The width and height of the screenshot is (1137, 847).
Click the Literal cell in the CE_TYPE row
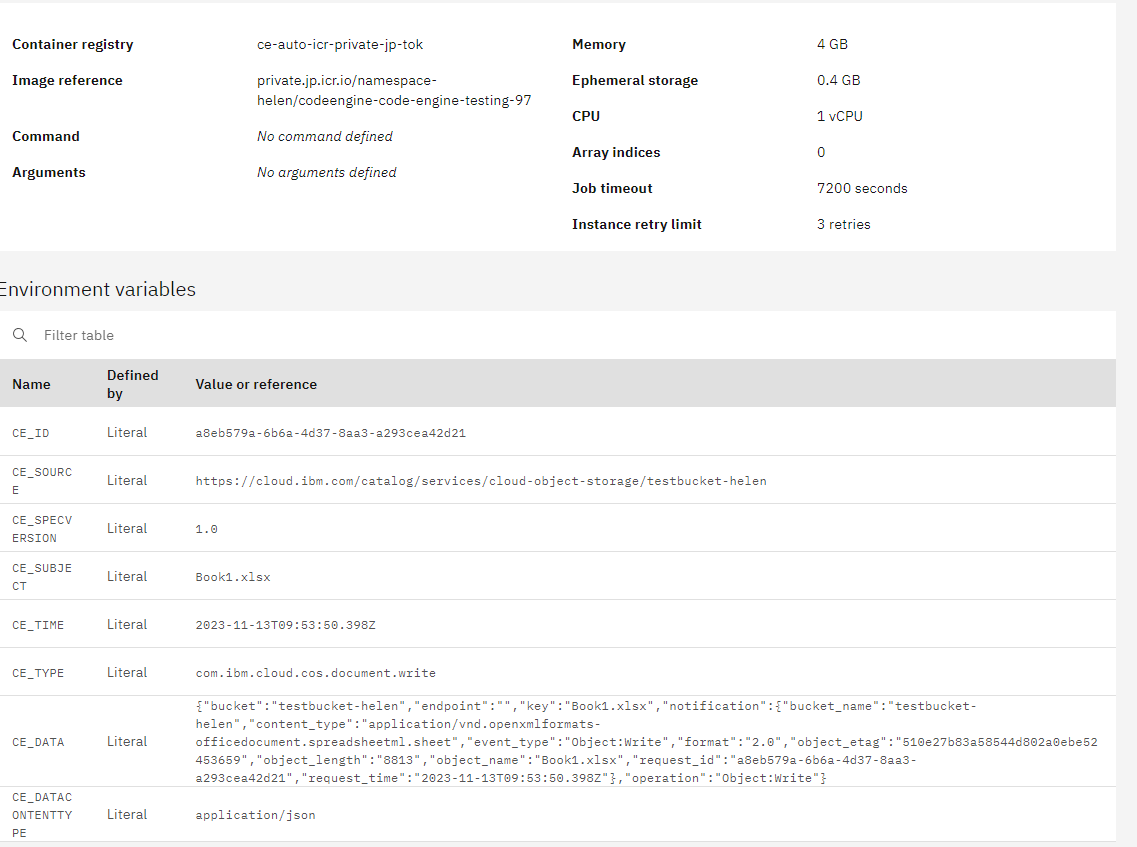pyautogui.click(x=127, y=672)
